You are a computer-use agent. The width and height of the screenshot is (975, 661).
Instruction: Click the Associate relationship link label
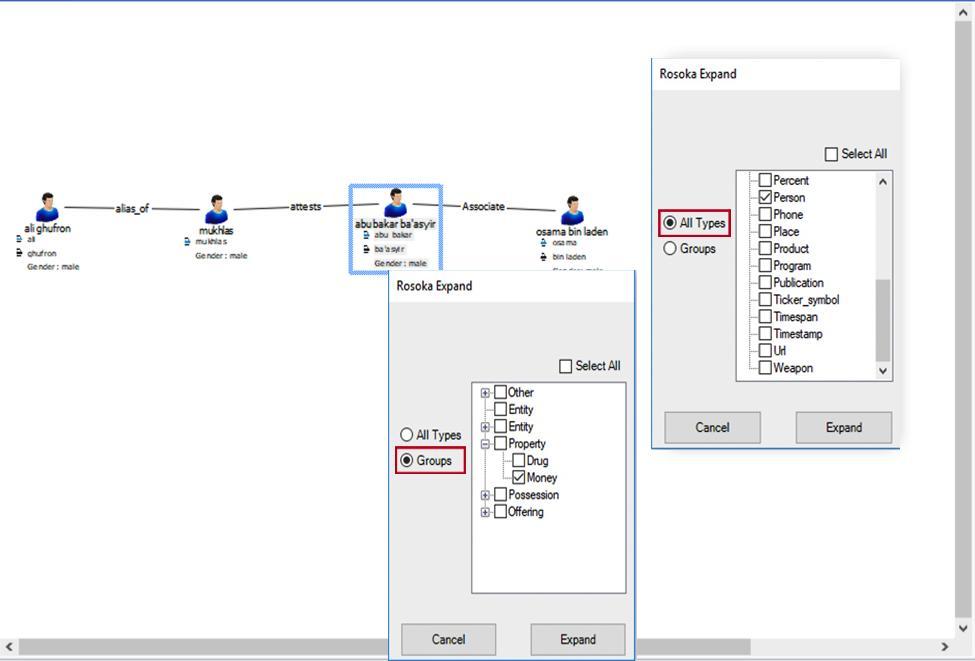click(x=483, y=206)
